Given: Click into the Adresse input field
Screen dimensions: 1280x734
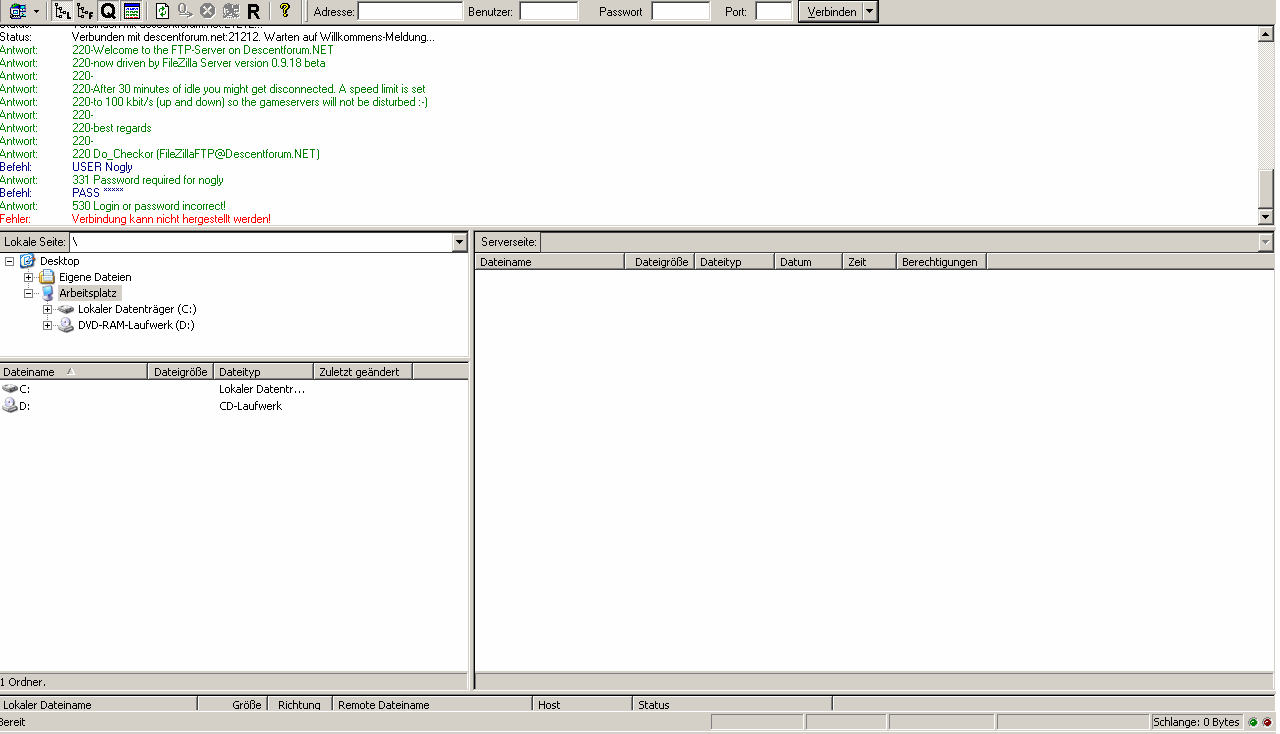Looking at the screenshot, I should click(409, 12).
